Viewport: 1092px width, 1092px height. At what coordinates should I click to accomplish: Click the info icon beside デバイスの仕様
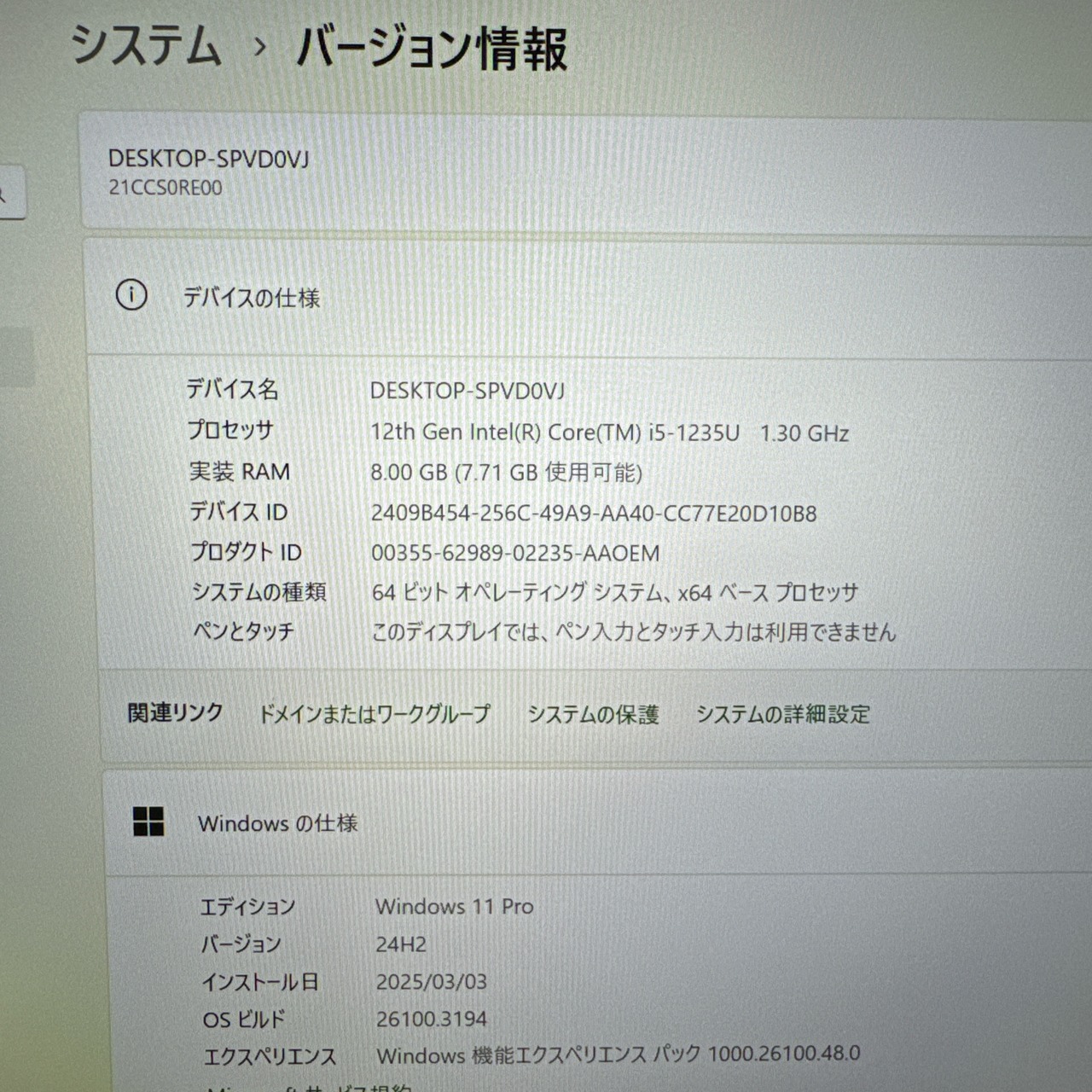click(131, 295)
